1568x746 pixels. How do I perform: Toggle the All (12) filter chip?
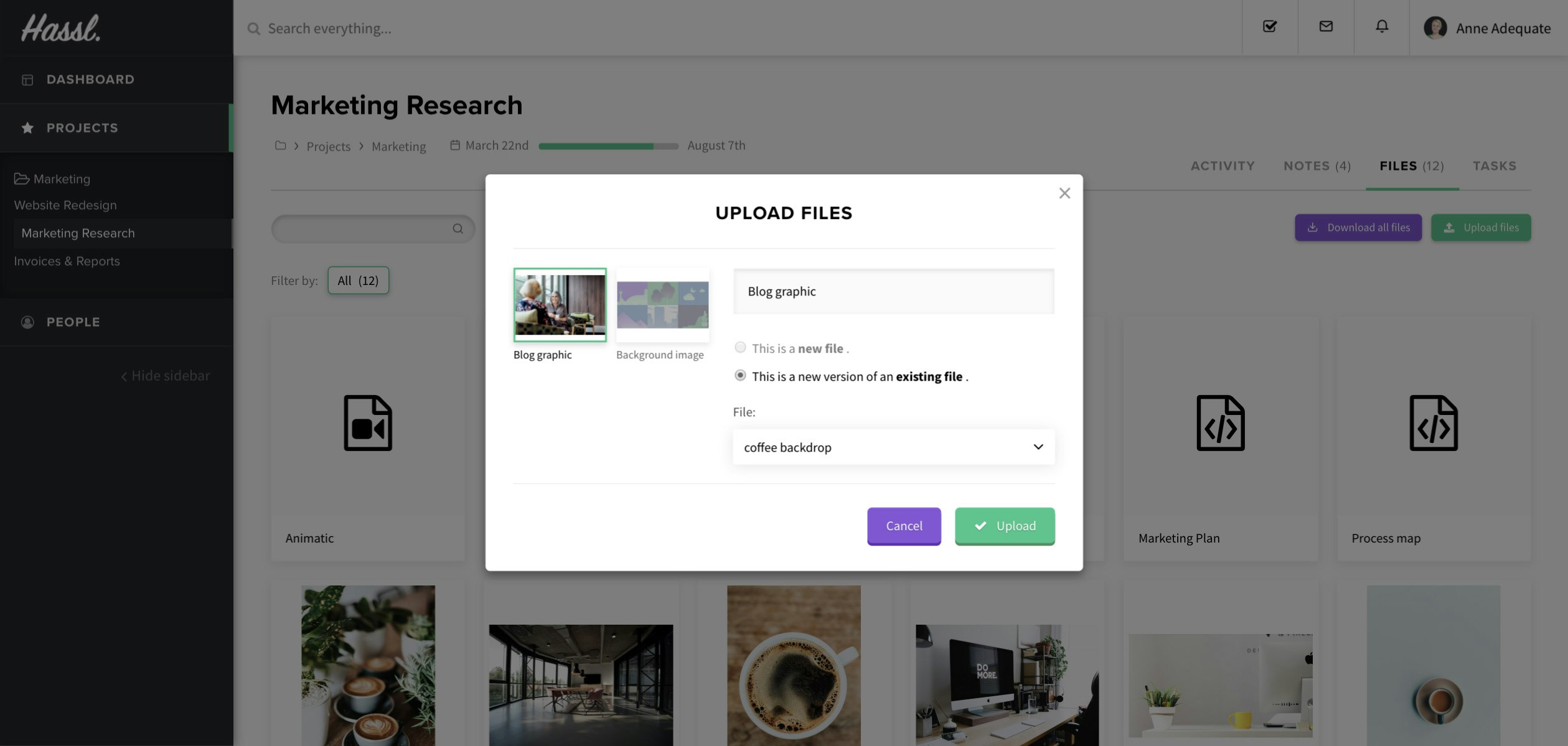point(358,281)
